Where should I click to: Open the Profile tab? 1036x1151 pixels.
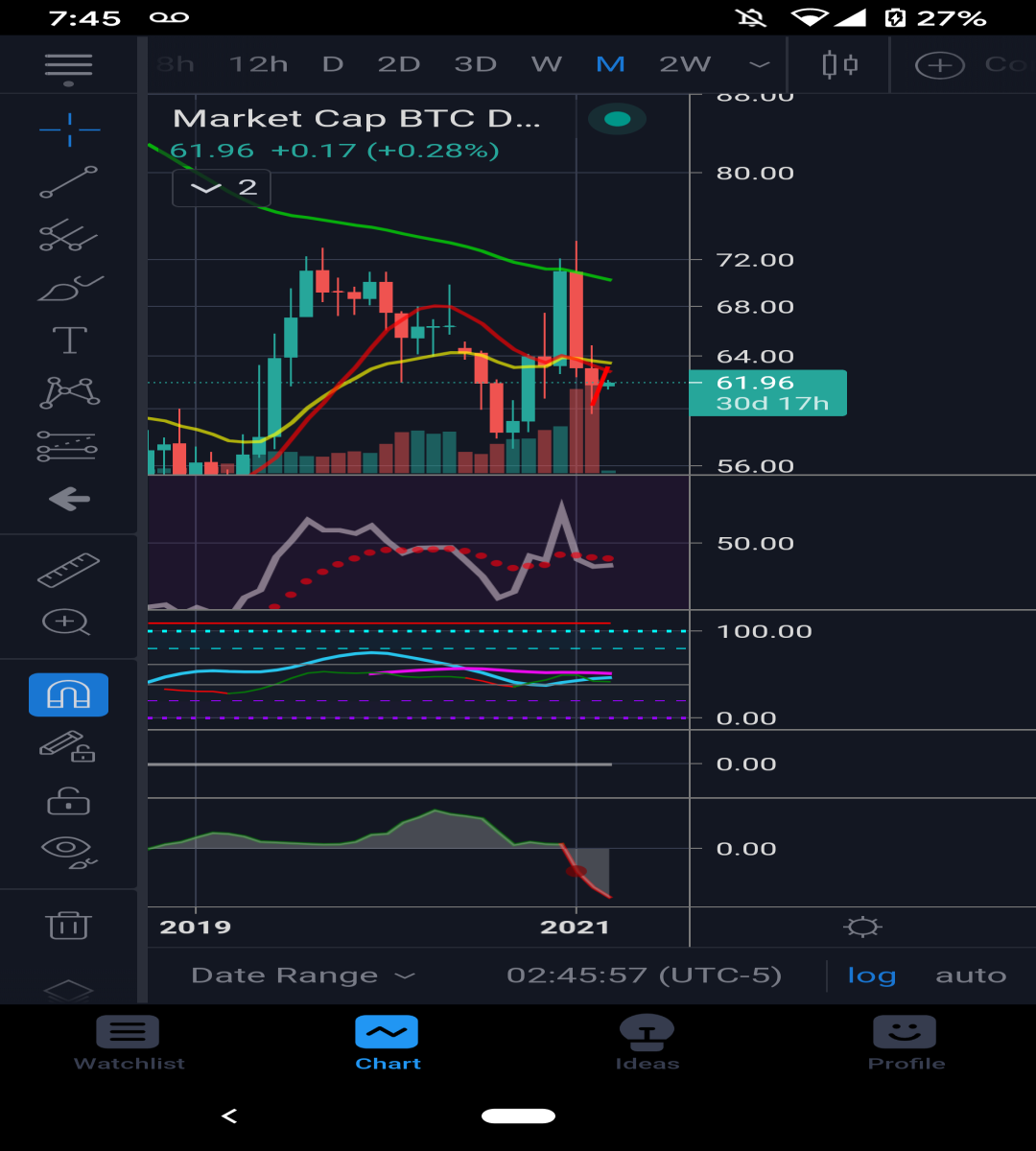tap(906, 1044)
